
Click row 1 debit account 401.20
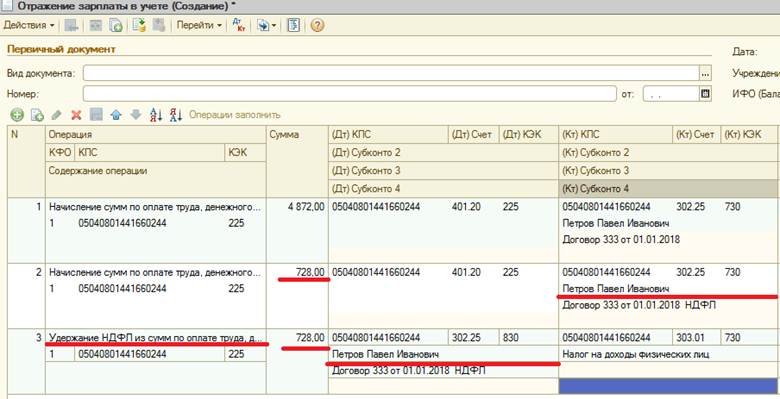473,206
